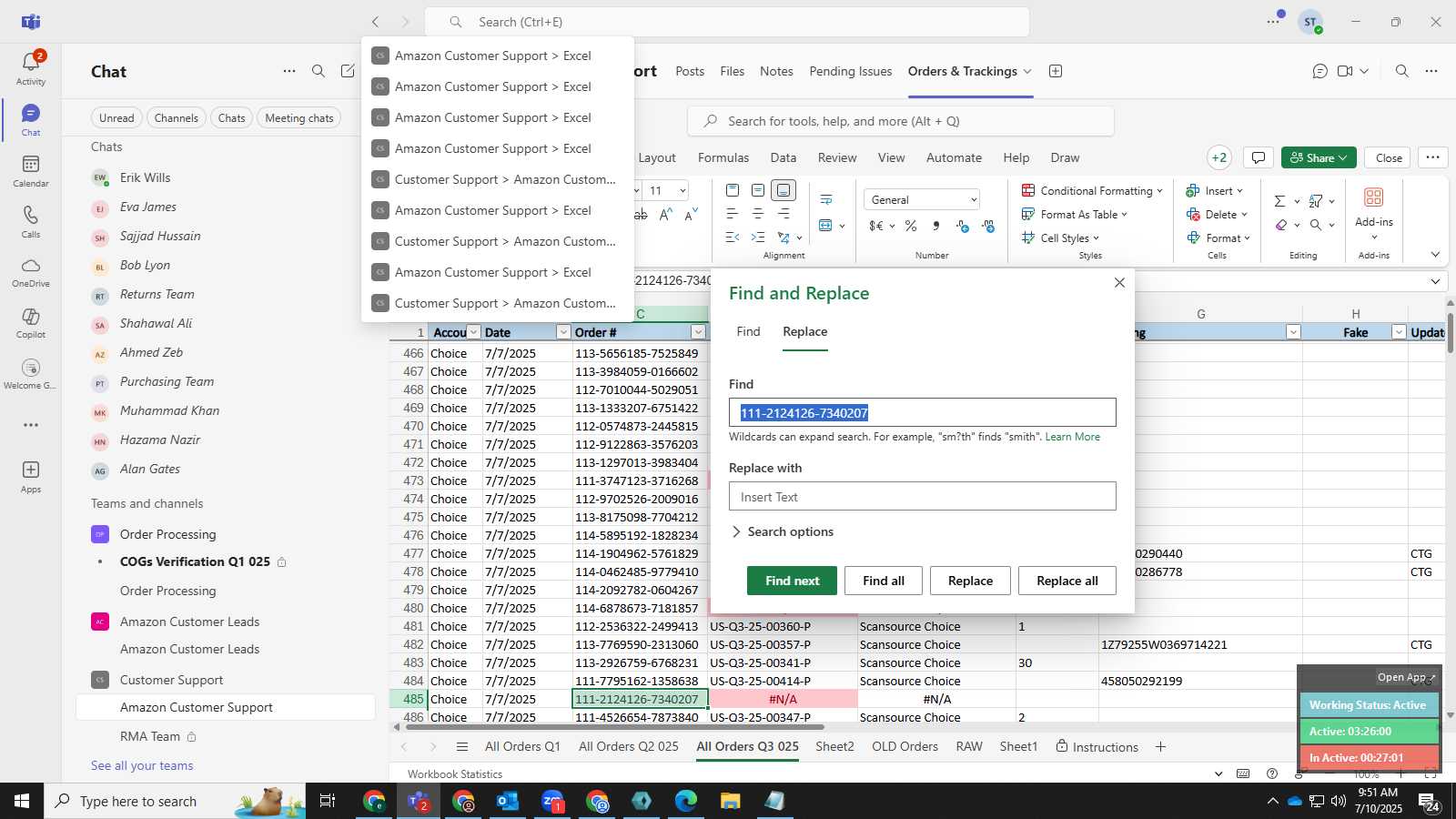Click the Find all button
The height and width of the screenshot is (819, 1456).
pos(884,581)
